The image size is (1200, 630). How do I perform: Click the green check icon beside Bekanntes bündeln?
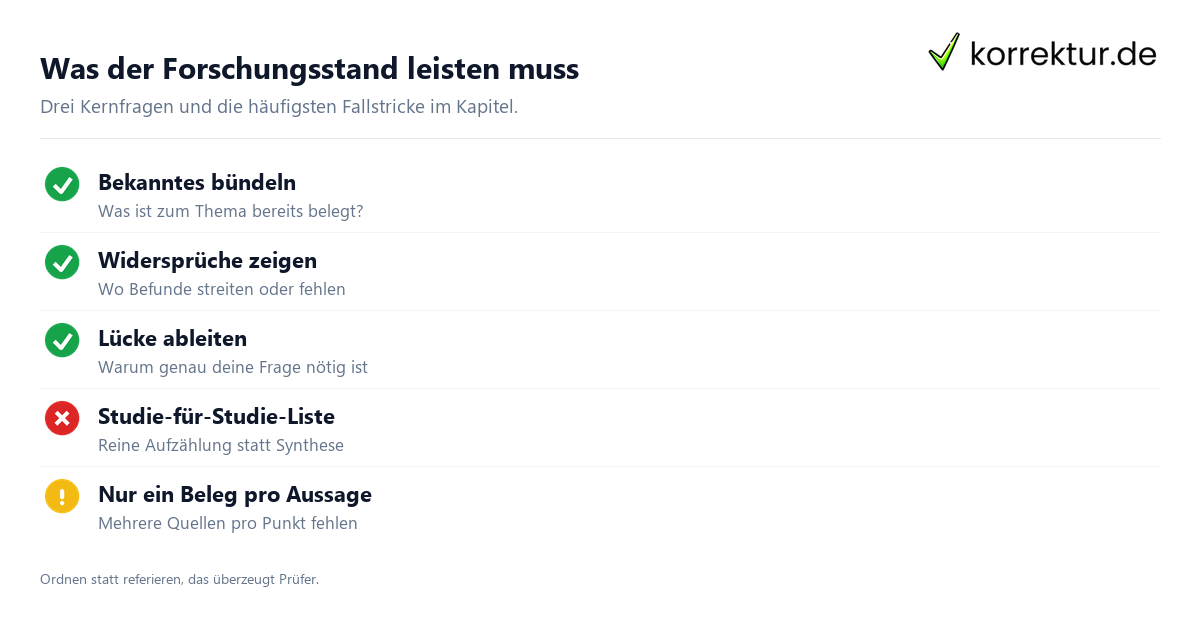[62, 184]
